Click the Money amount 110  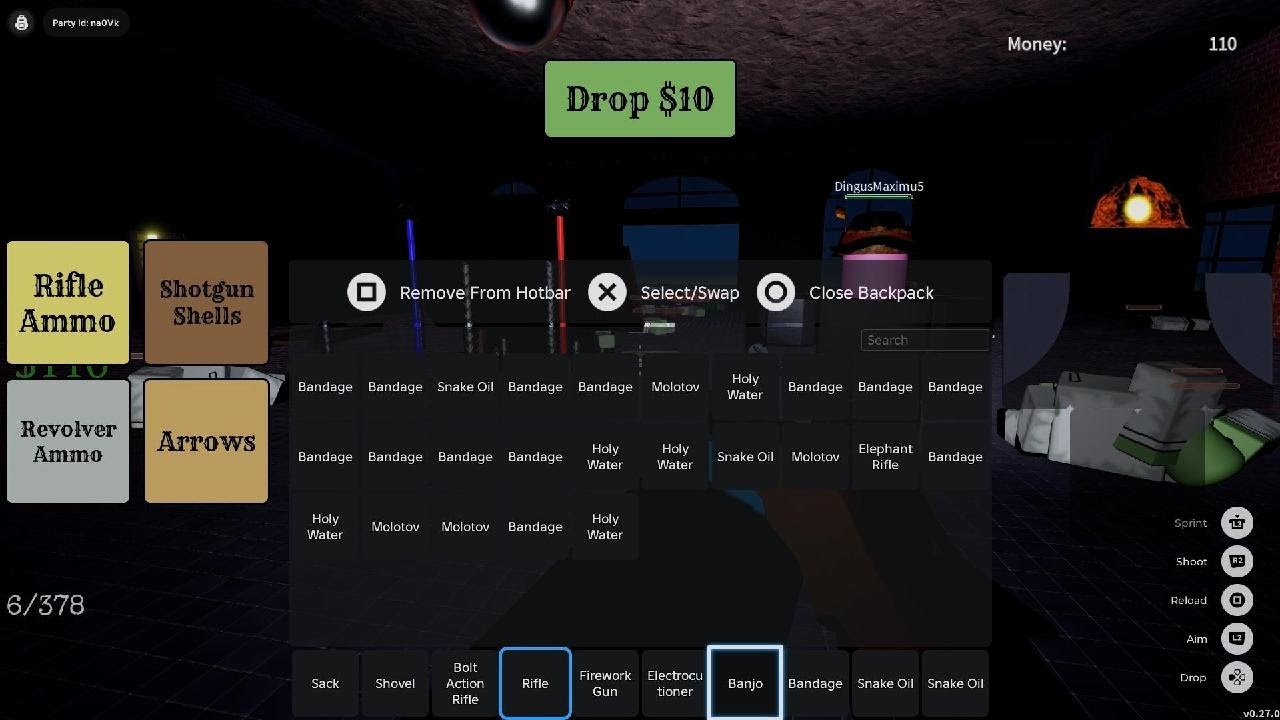click(1222, 44)
